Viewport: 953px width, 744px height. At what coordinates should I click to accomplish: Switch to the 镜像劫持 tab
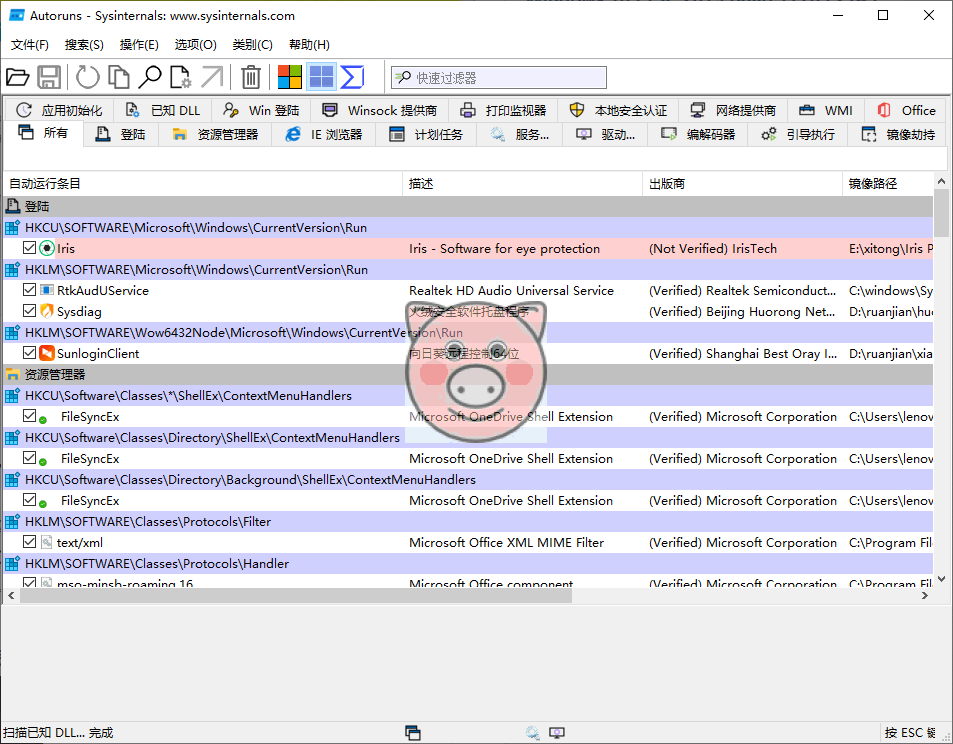tap(898, 134)
